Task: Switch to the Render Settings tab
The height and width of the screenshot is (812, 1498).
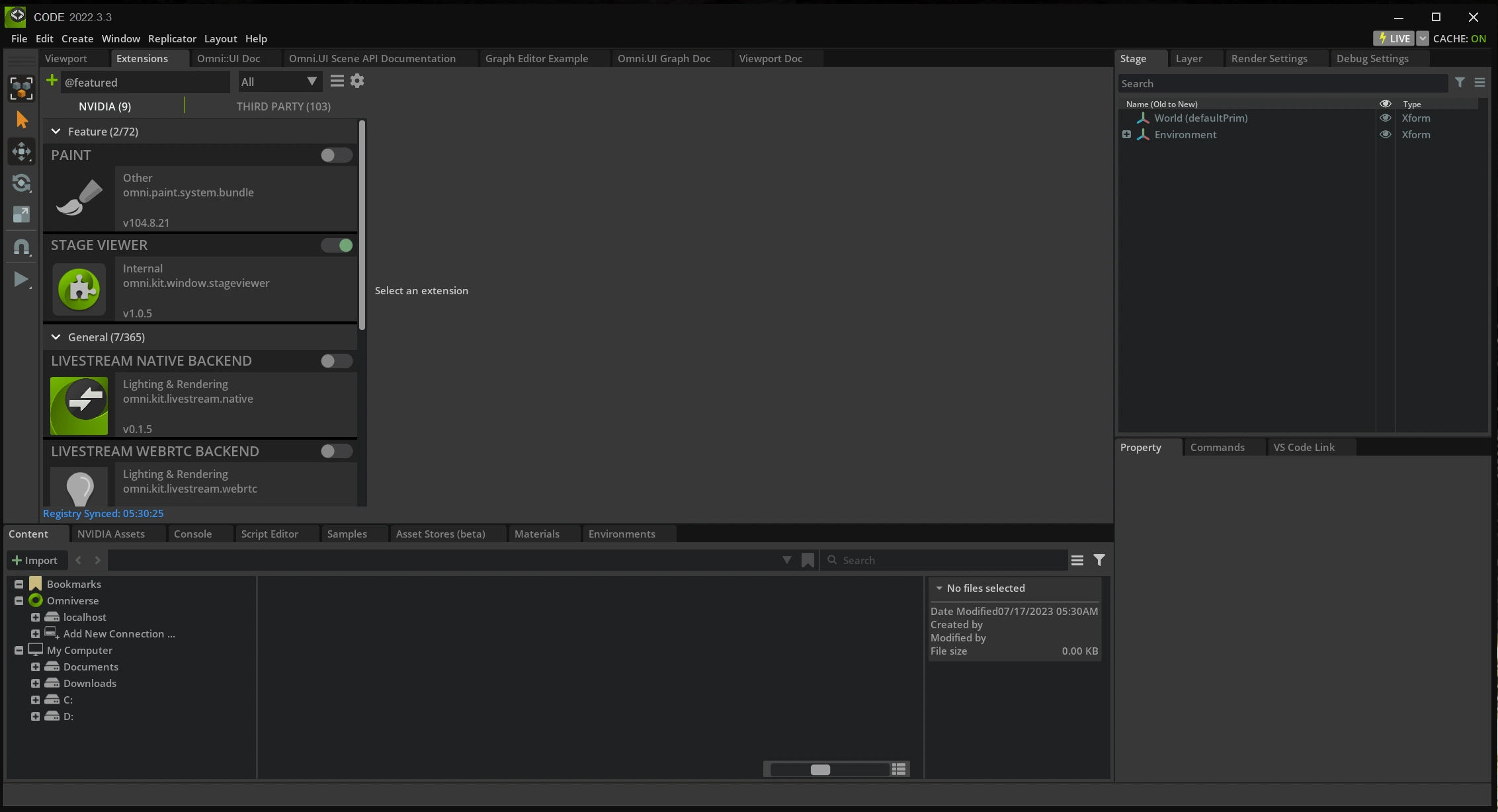Action: [1269, 58]
